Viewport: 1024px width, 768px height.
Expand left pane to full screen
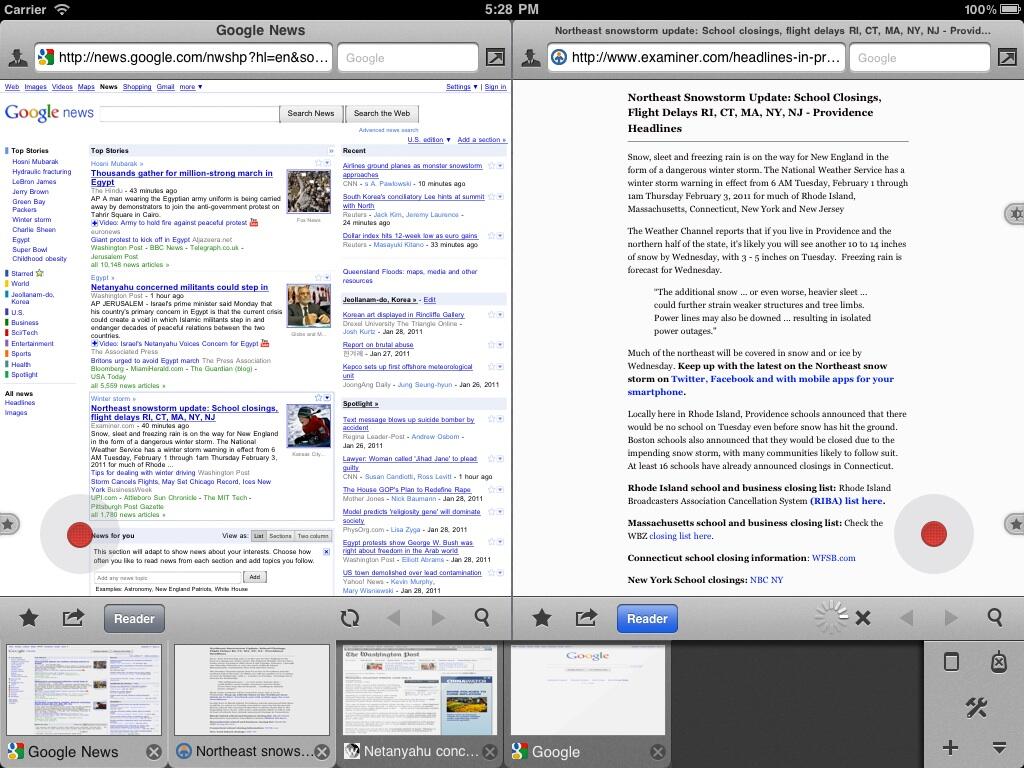tap(495, 58)
